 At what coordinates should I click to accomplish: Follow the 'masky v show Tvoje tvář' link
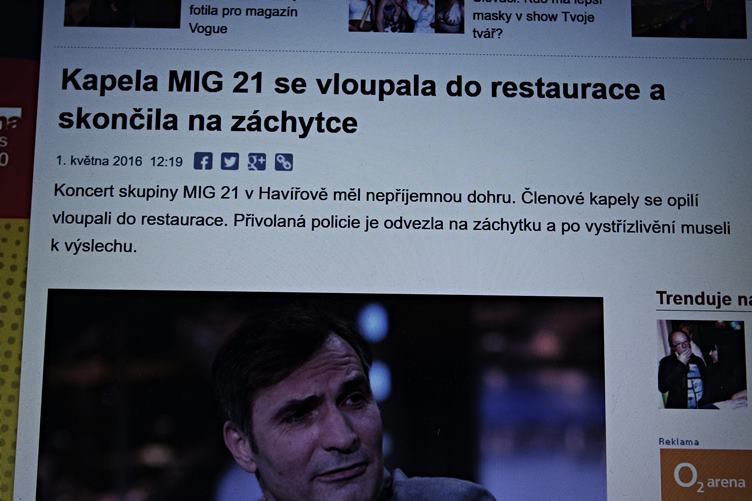point(533,22)
